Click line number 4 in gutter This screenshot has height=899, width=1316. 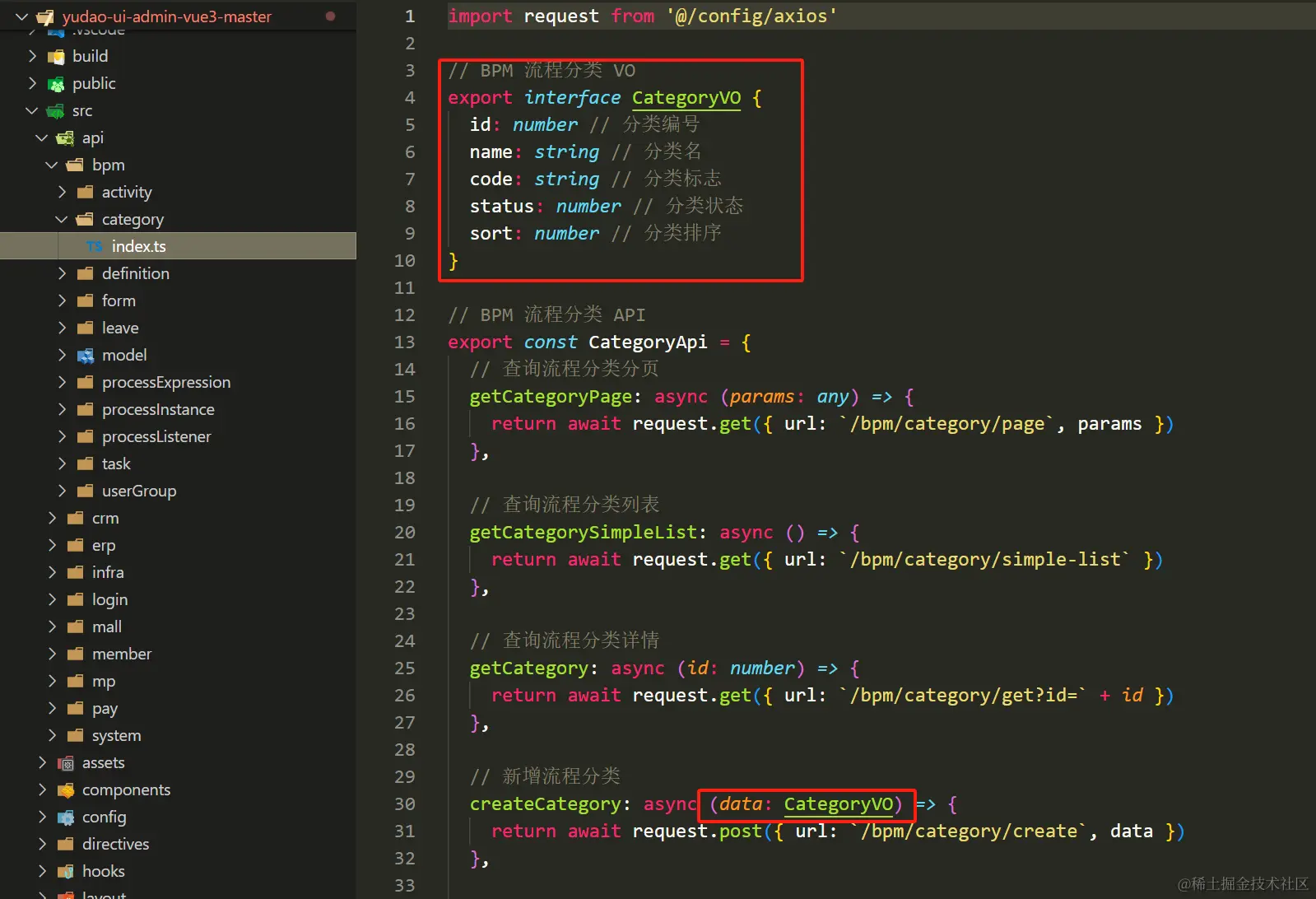410,98
